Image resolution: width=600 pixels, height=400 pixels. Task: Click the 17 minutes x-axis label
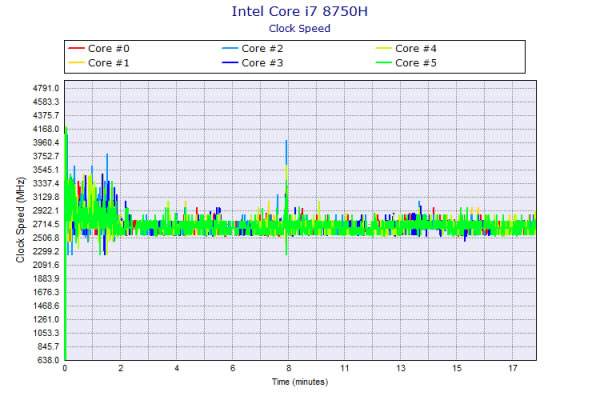click(513, 368)
